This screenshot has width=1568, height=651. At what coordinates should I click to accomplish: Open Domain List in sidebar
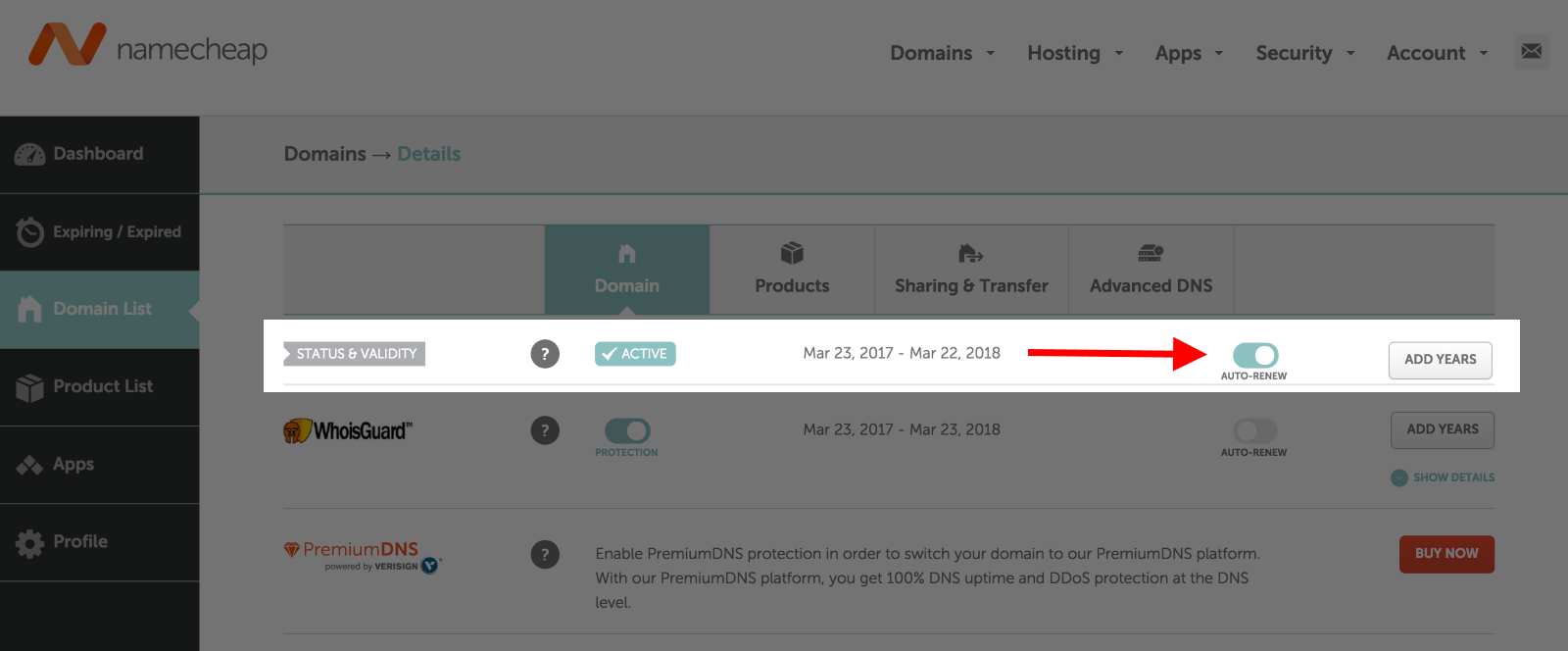pyautogui.click(x=99, y=309)
